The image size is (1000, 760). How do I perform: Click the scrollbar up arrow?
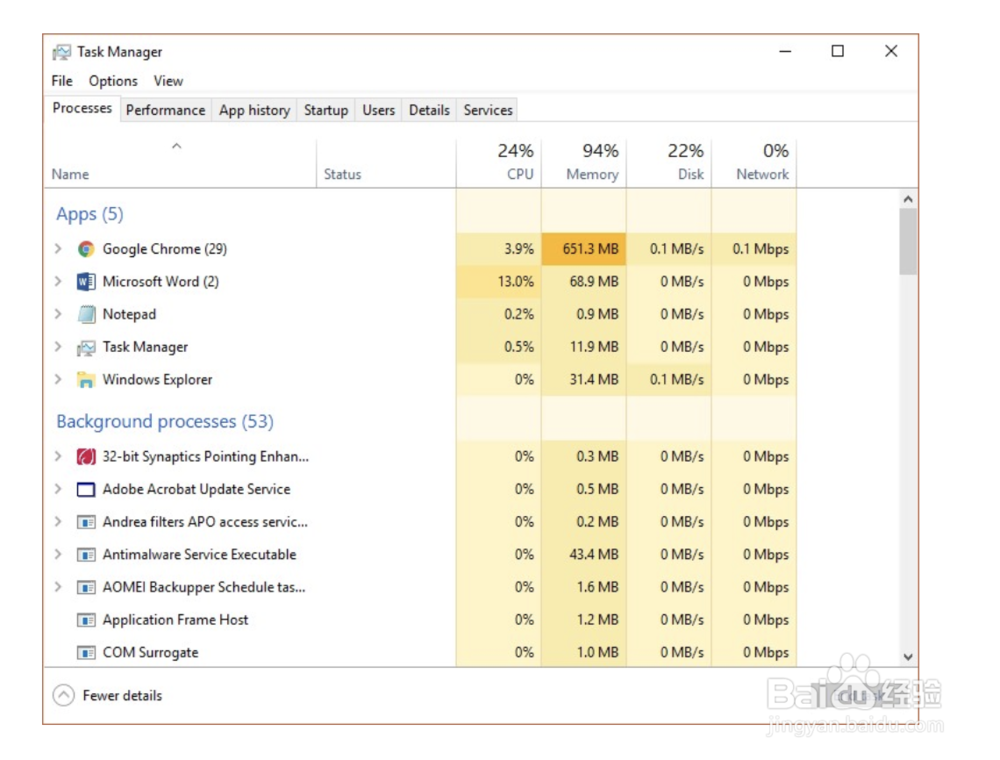[x=908, y=200]
